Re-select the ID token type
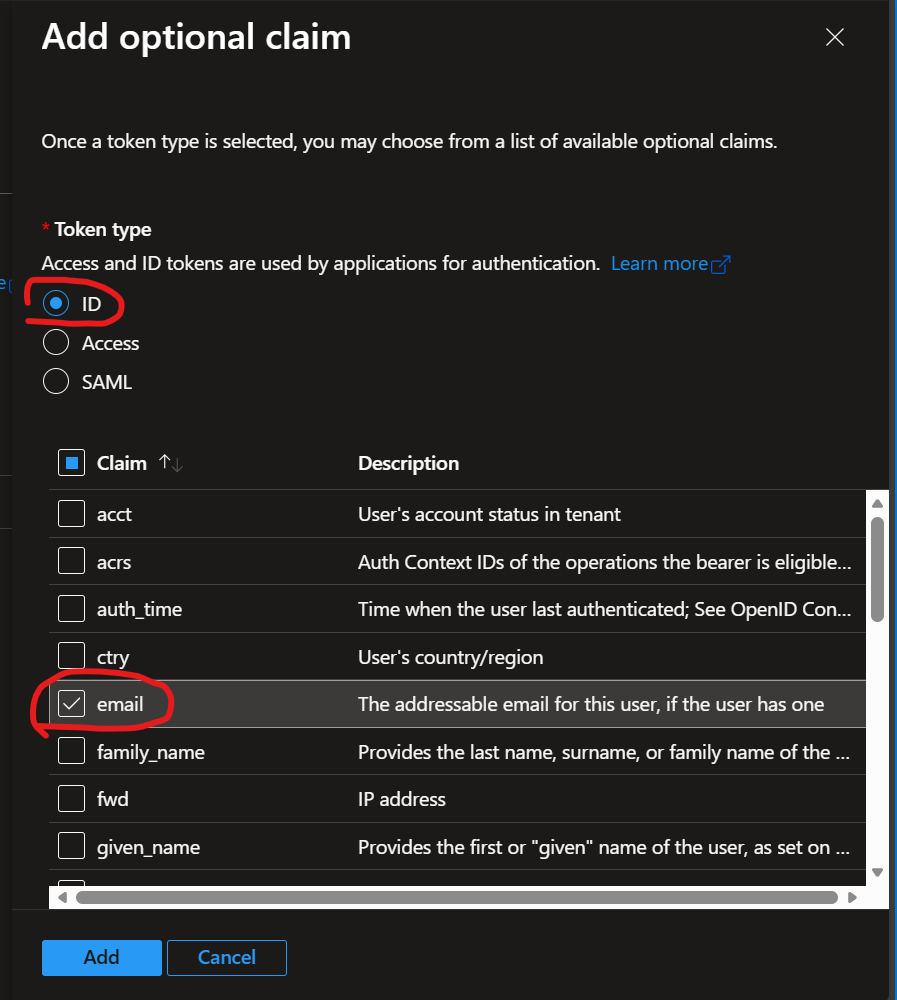 tap(56, 303)
